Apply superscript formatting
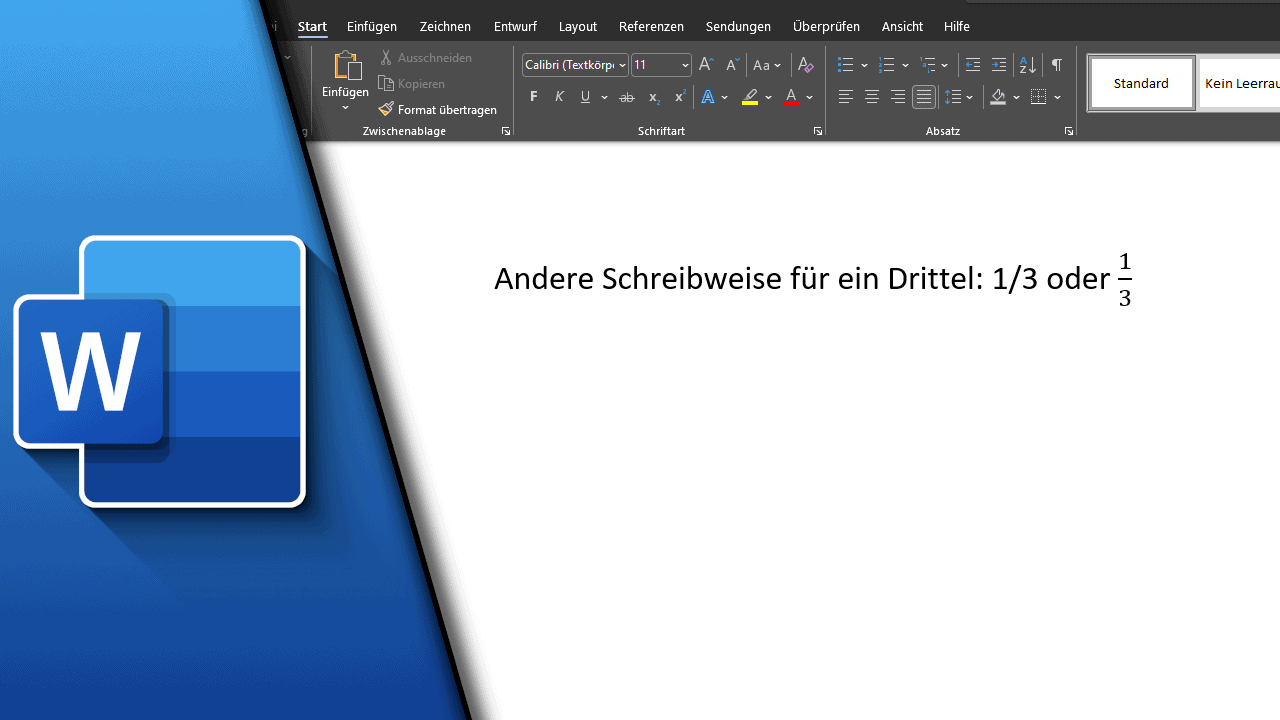1280x720 pixels. tap(678, 97)
